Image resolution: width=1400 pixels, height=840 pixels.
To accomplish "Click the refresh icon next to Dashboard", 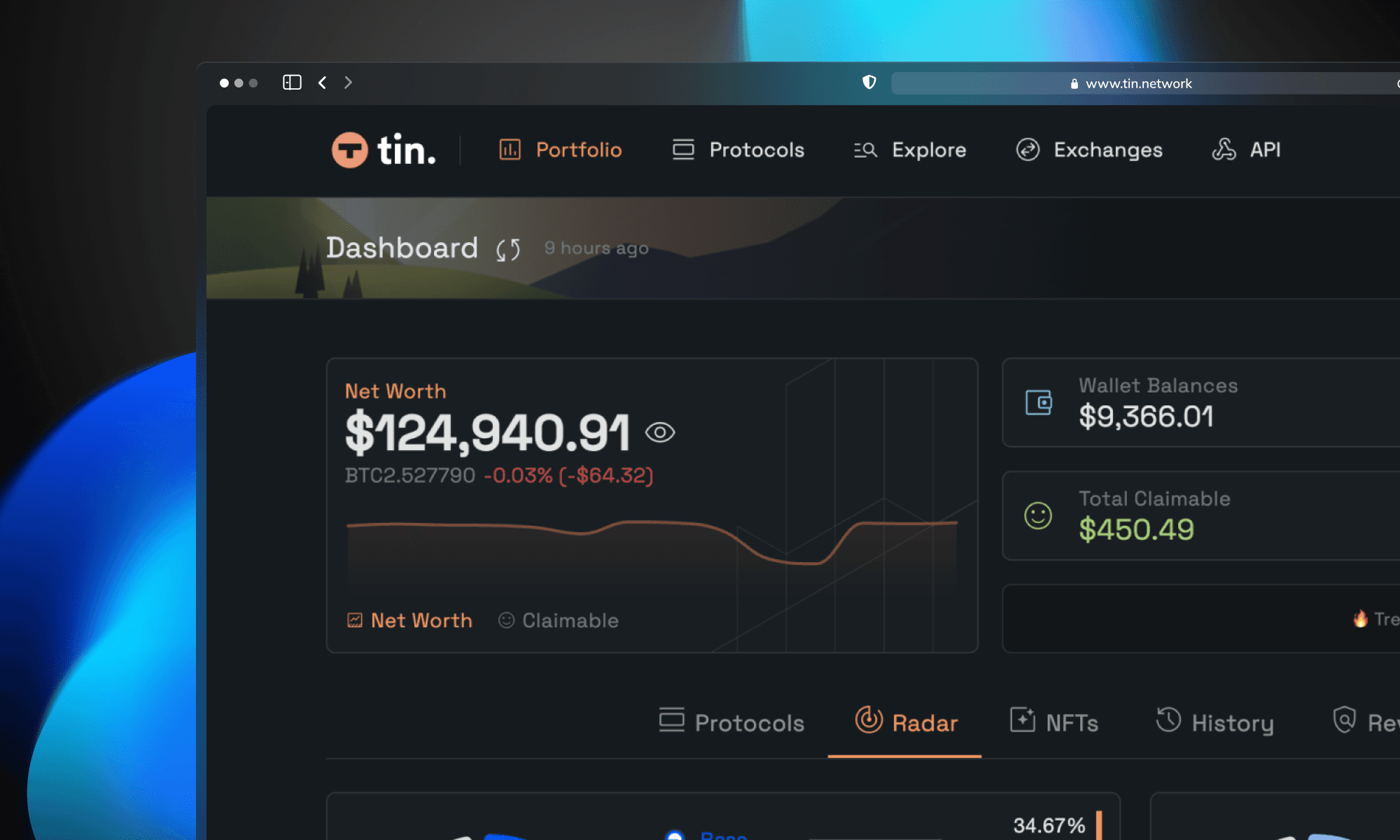I will pos(507,249).
